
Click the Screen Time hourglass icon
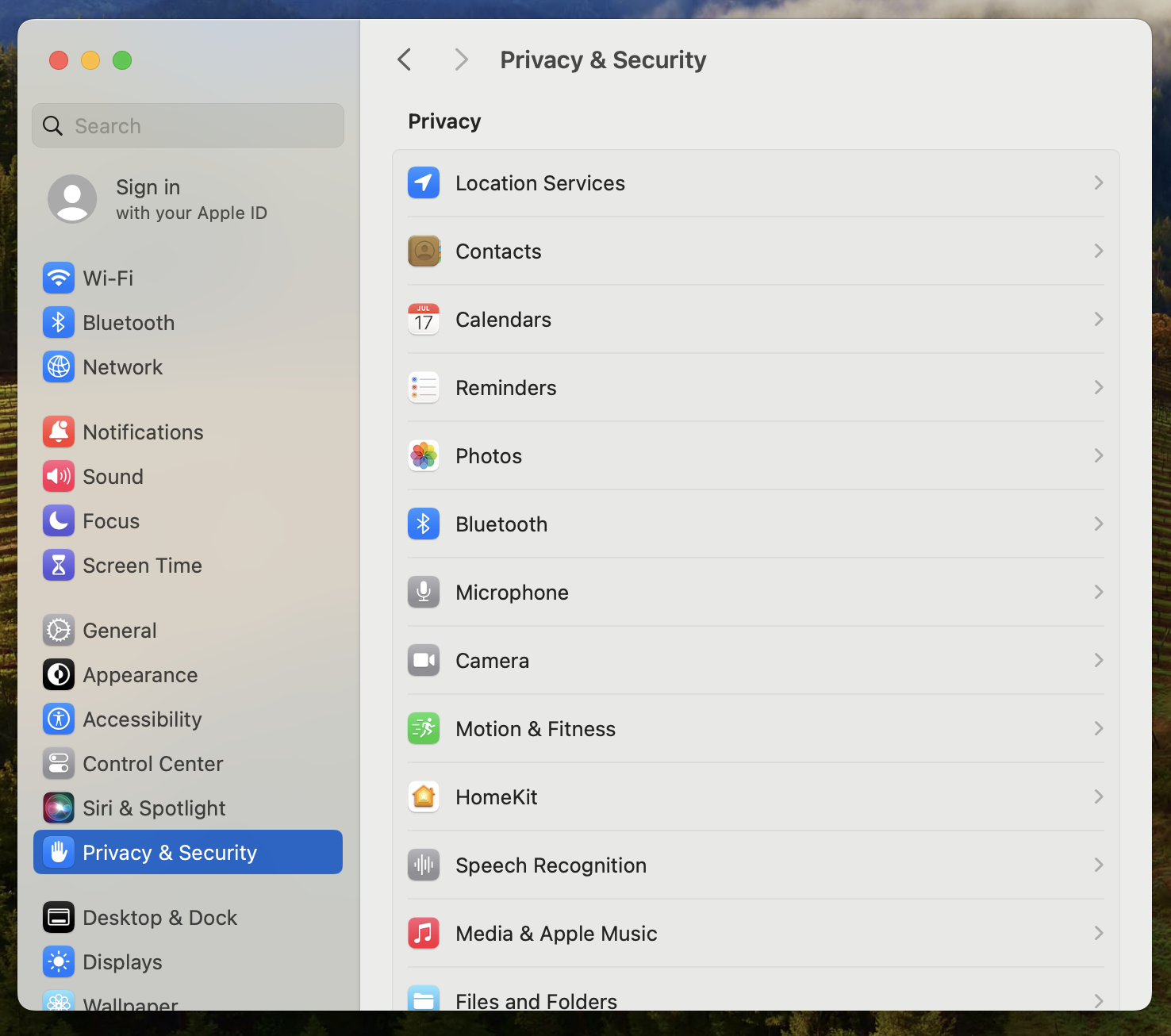click(x=59, y=566)
